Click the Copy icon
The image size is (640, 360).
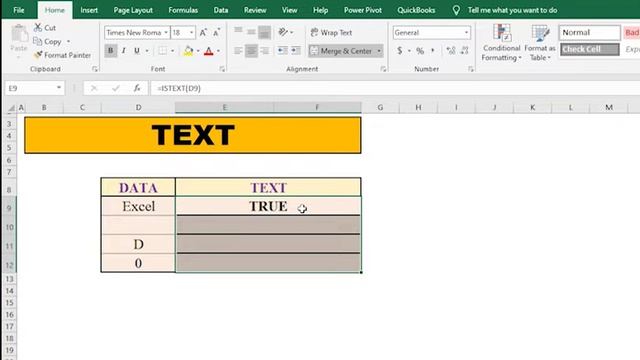[38, 41]
